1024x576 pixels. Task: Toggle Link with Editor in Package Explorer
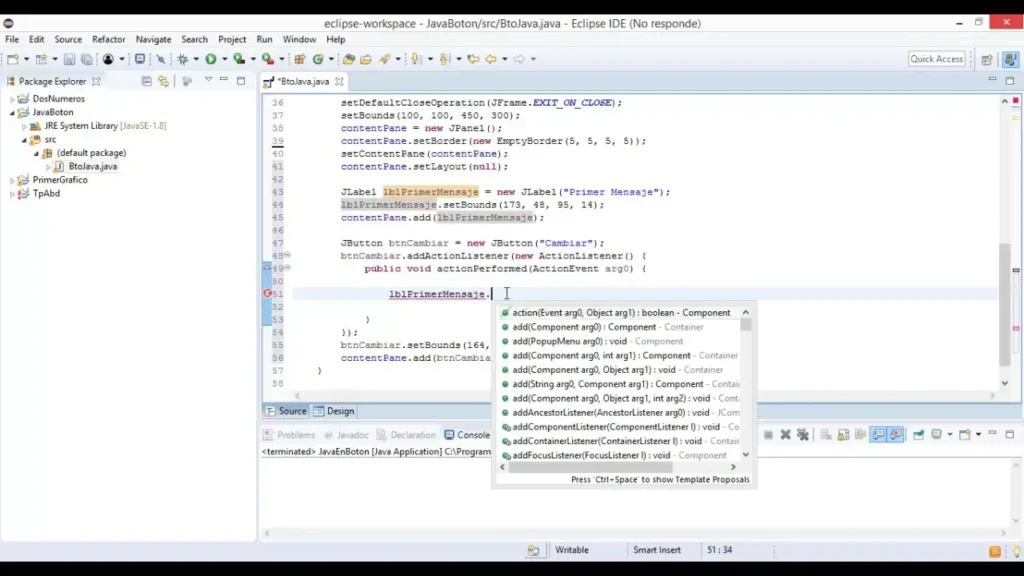click(x=164, y=81)
